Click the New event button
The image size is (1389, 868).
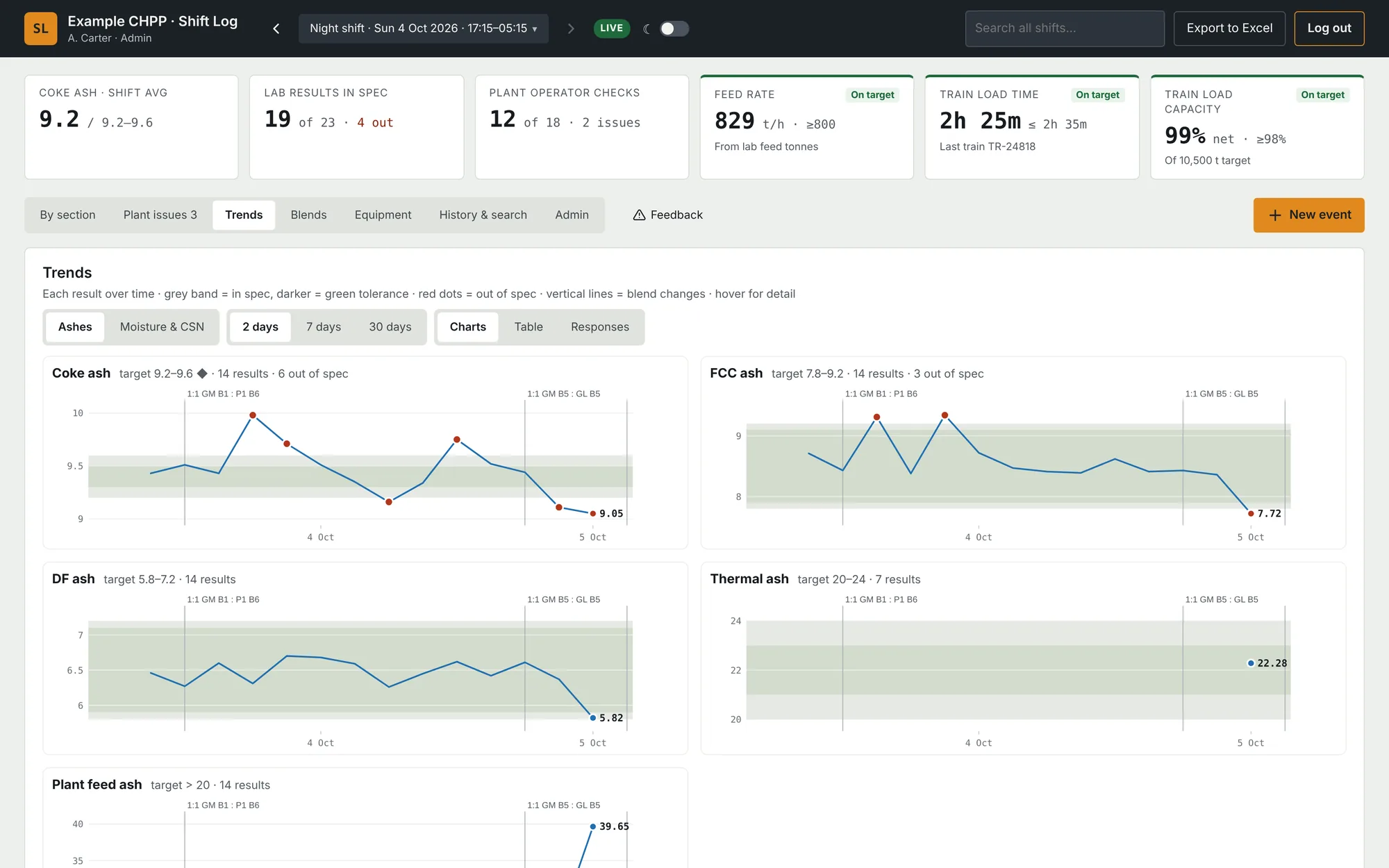(1308, 215)
